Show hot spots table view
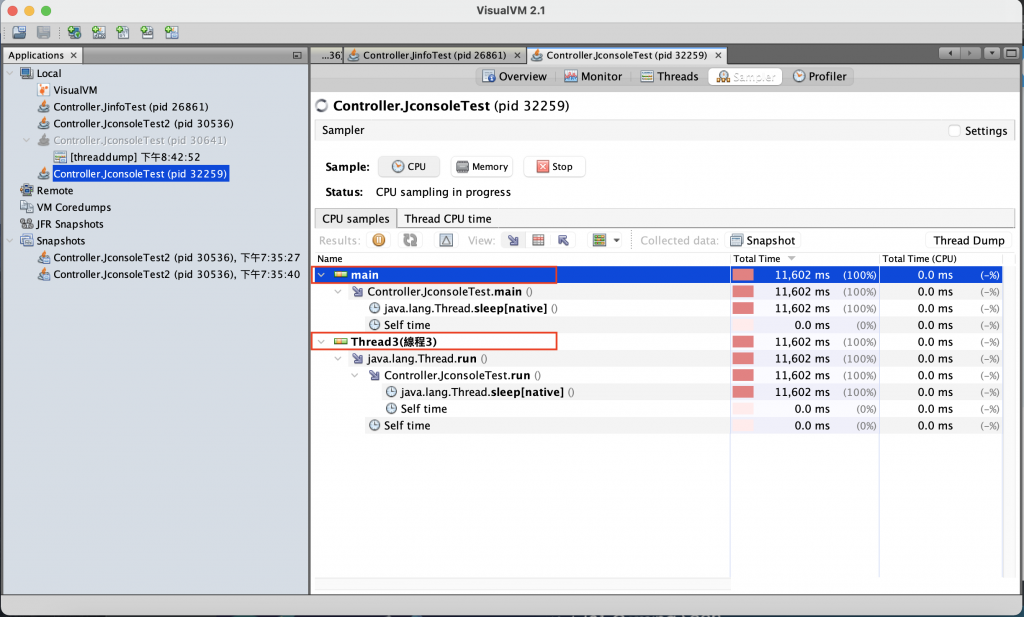1024x617 pixels. click(x=538, y=240)
